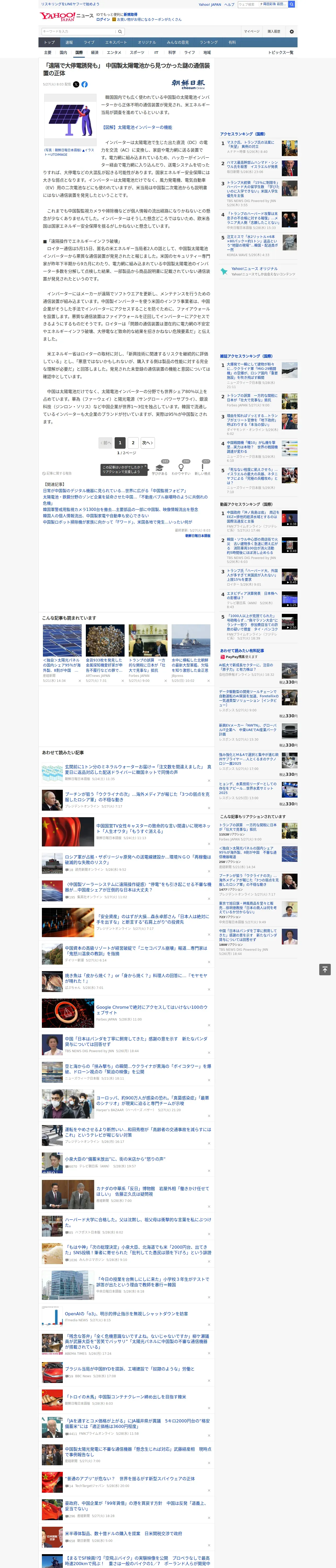Viewport: 336px width, 1568px height.
Task: Close the reaction support tooltip
Action: point(145,467)
